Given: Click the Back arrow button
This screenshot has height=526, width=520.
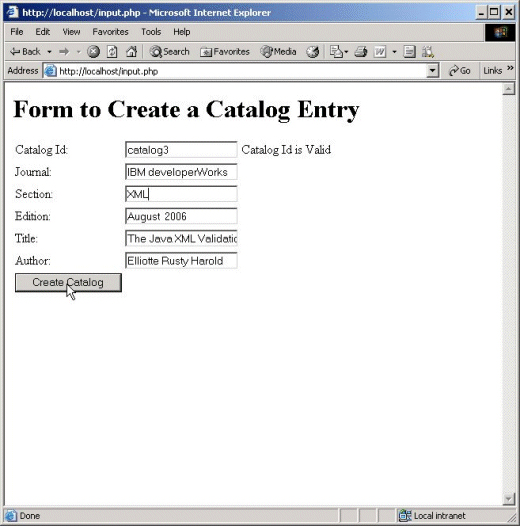Looking at the screenshot, I should click(25, 52).
